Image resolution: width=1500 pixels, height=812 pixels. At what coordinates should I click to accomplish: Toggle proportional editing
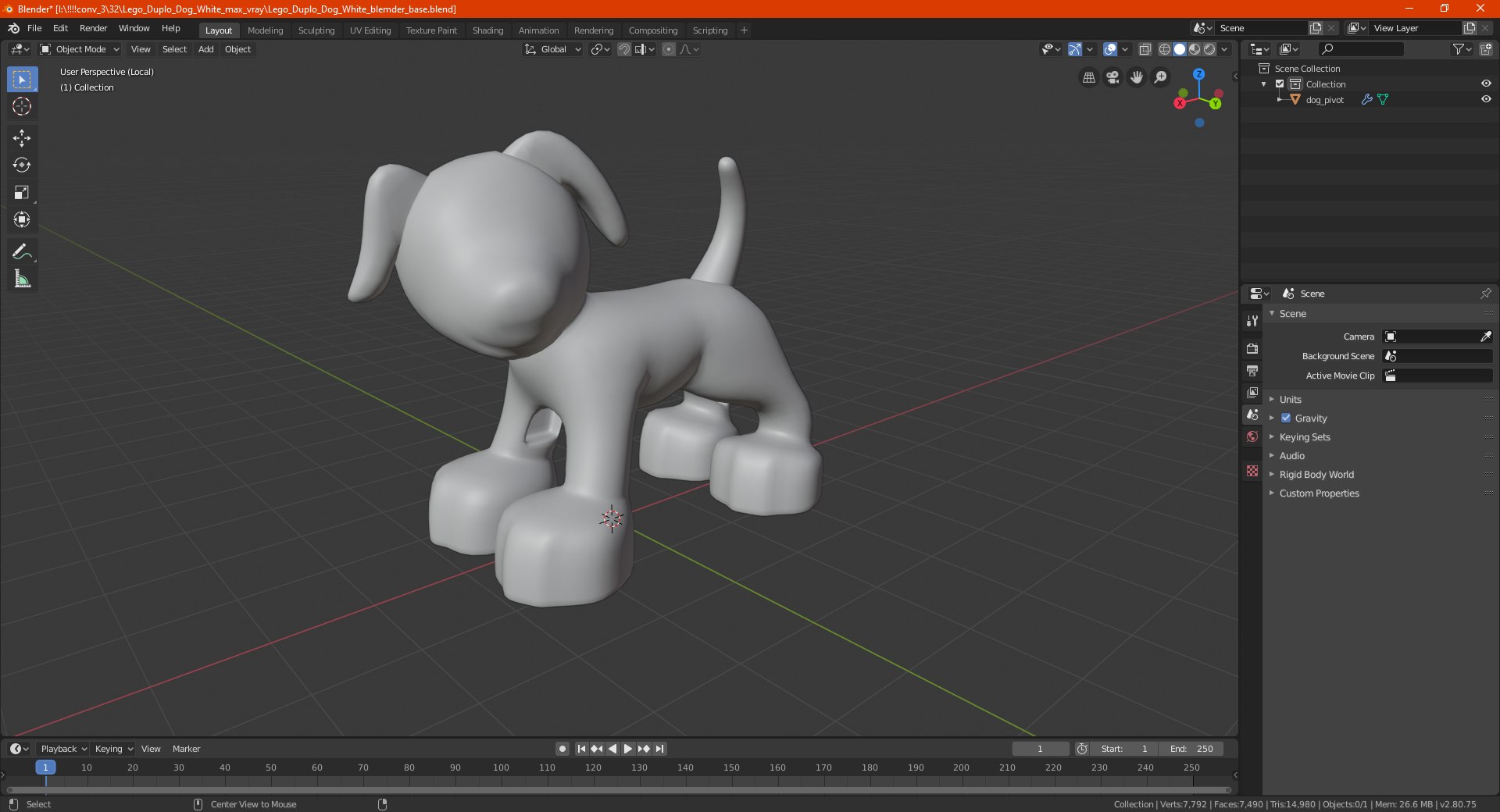[x=669, y=49]
